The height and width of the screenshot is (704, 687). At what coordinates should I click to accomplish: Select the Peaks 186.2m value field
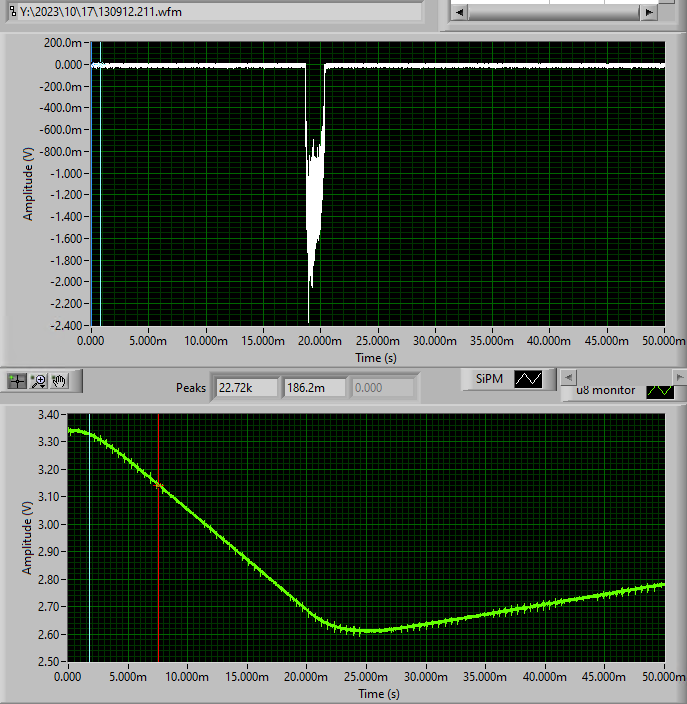[315, 387]
